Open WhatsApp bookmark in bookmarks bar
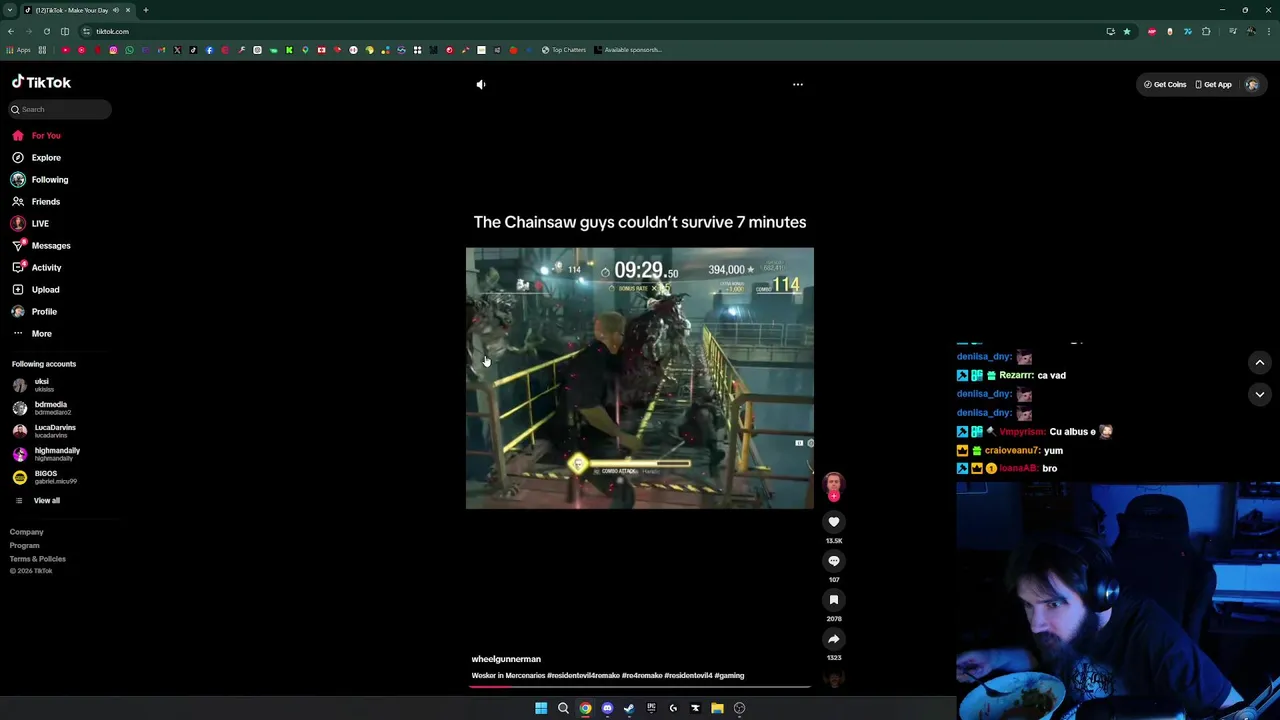 pyautogui.click(x=129, y=50)
